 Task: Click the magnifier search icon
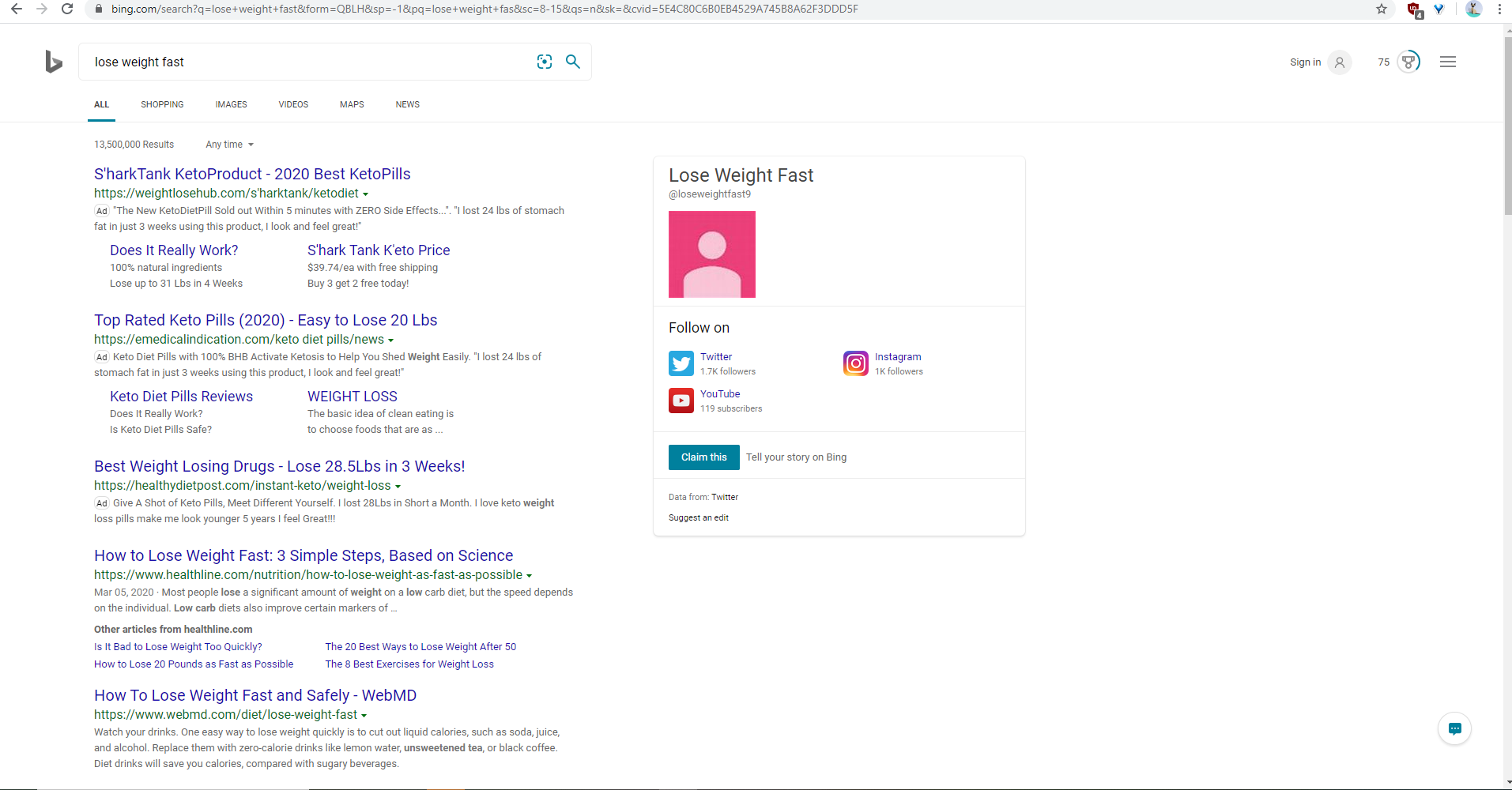pyautogui.click(x=573, y=62)
